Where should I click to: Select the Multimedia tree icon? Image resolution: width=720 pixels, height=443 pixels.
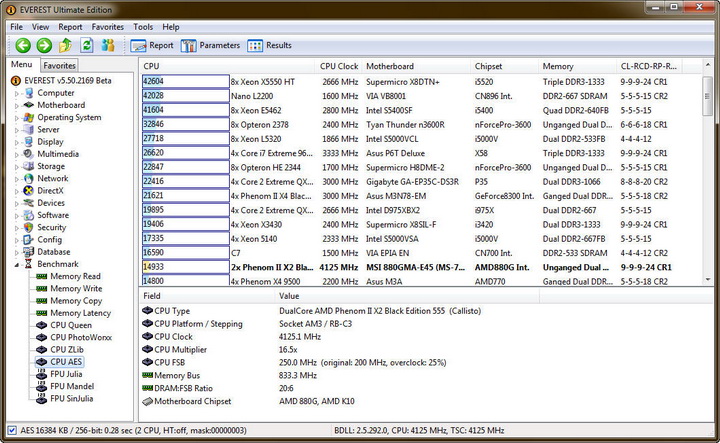click(x=29, y=154)
